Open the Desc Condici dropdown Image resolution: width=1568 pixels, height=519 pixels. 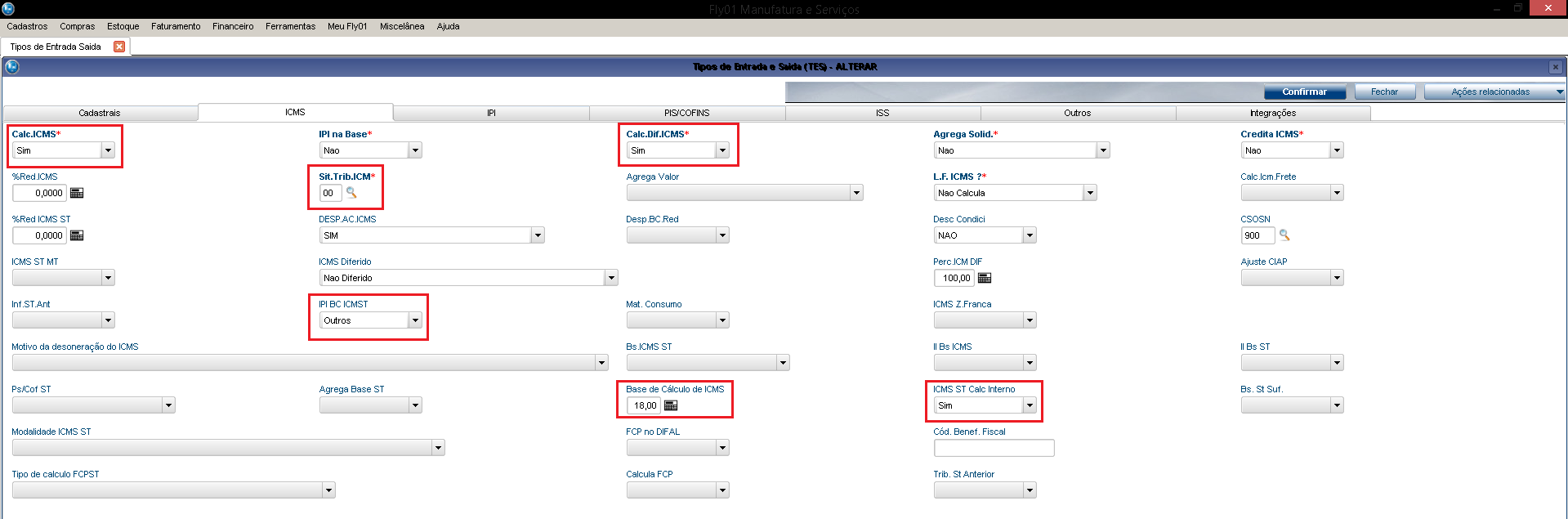pyautogui.click(x=1030, y=235)
